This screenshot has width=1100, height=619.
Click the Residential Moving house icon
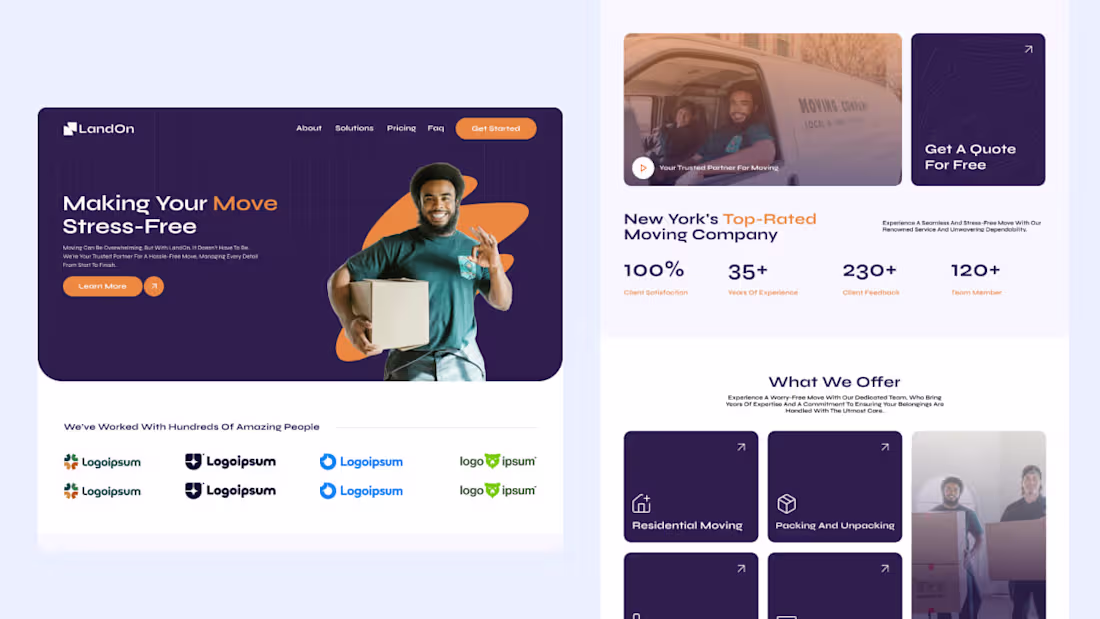tap(641, 503)
